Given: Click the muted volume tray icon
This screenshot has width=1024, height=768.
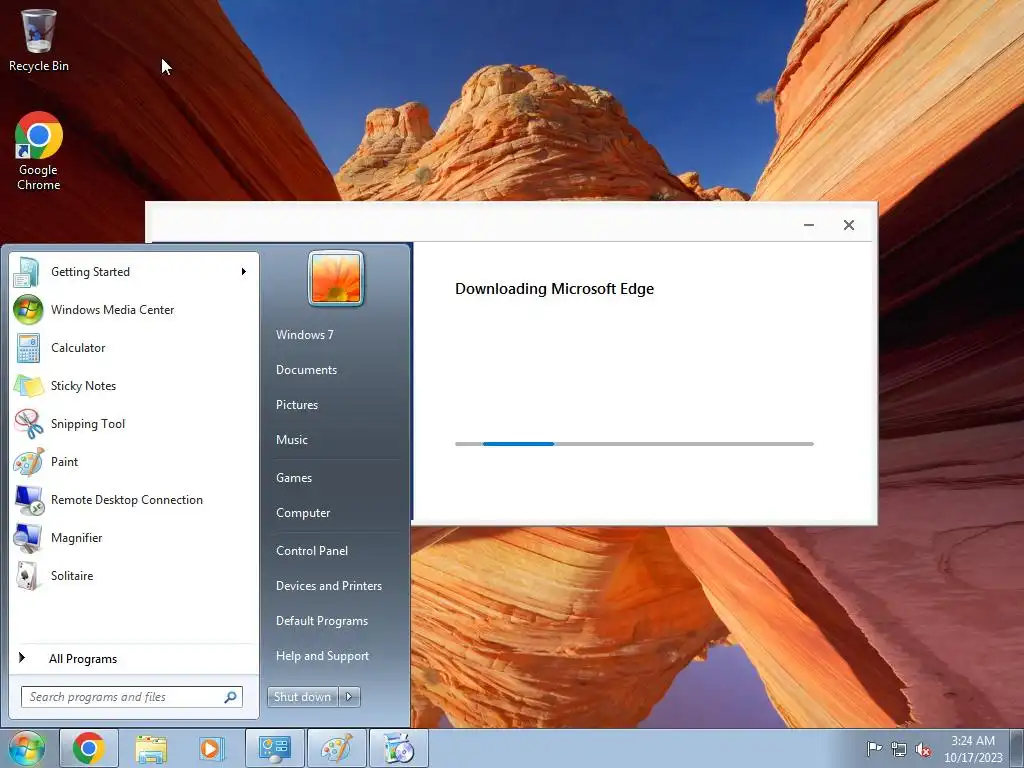Looking at the screenshot, I should (x=923, y=749).
